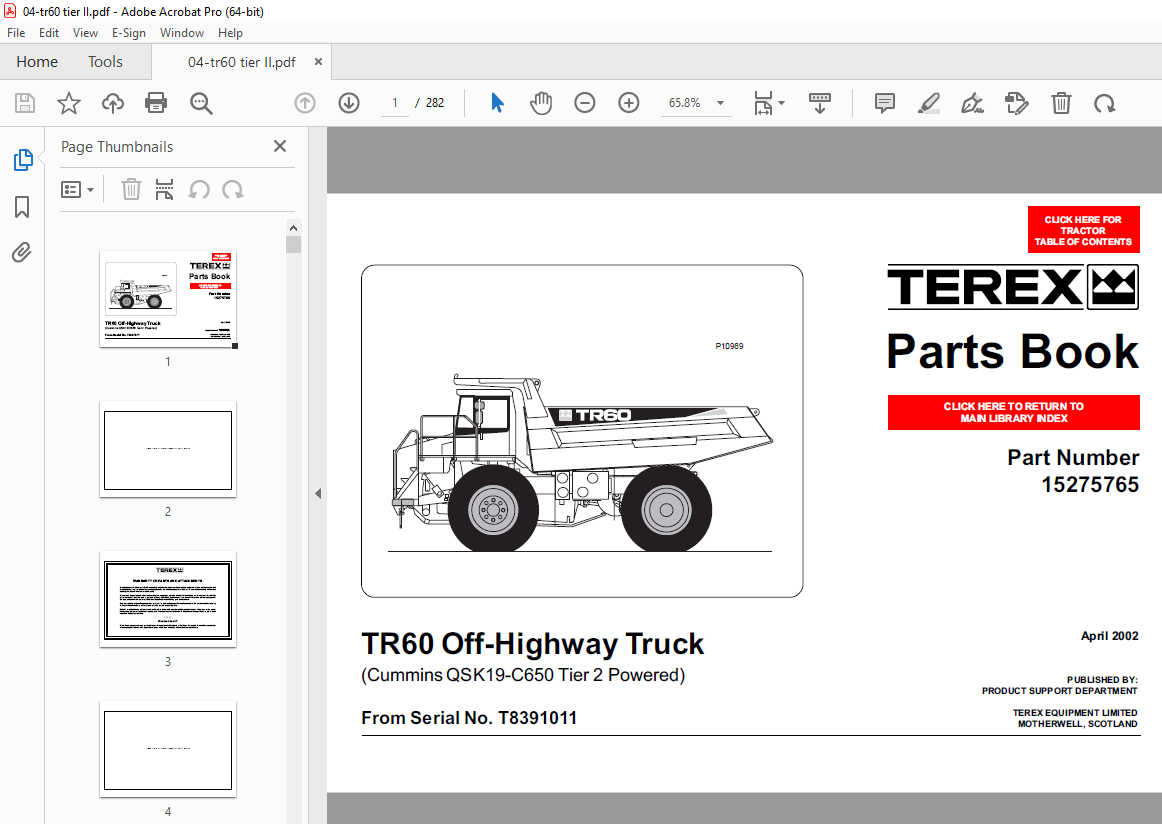Click the Edit/stamp document icon
The image size is (1162, 824).
(x=1017, y=103)
